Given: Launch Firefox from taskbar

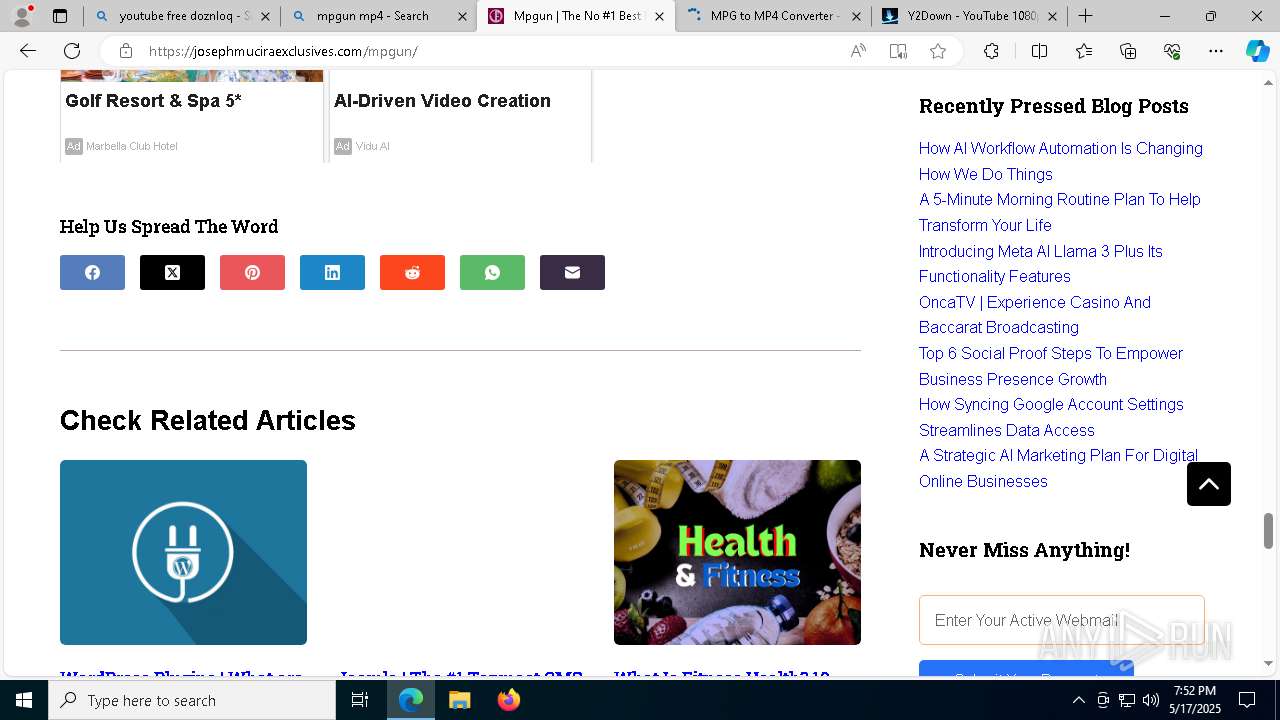Looking at the screenshot, I should click(508, 700).
